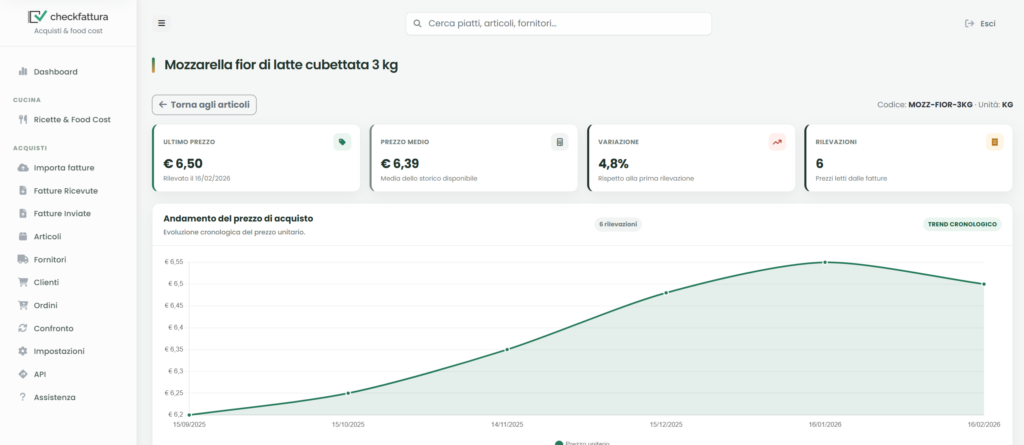This screenshot has height=445, width=1024.
Task: Open the Assistenza label
Action: pyautogui.click(x=55, y=397)
